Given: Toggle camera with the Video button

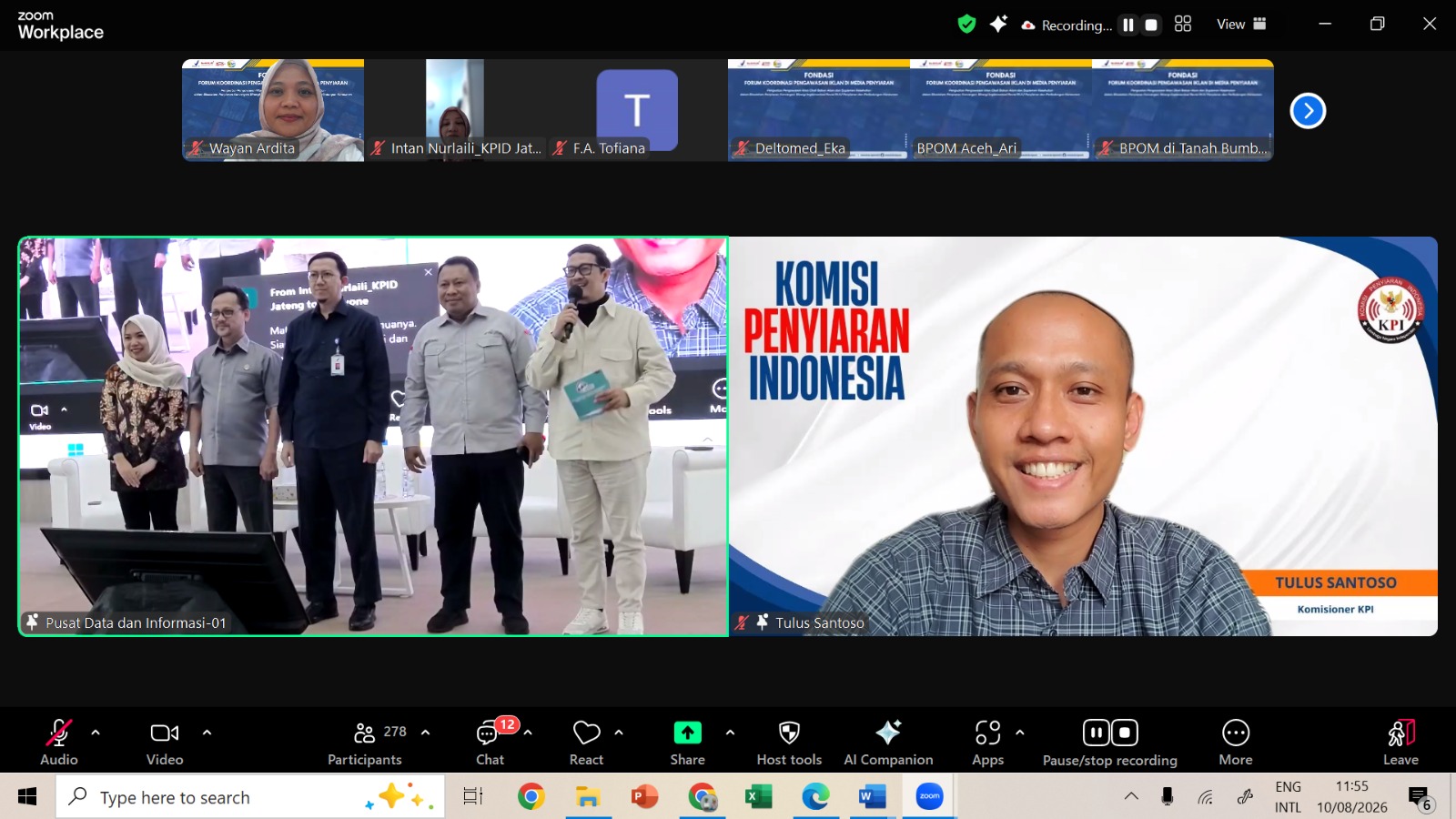Looking at the screenshot, I should [165, 742].
